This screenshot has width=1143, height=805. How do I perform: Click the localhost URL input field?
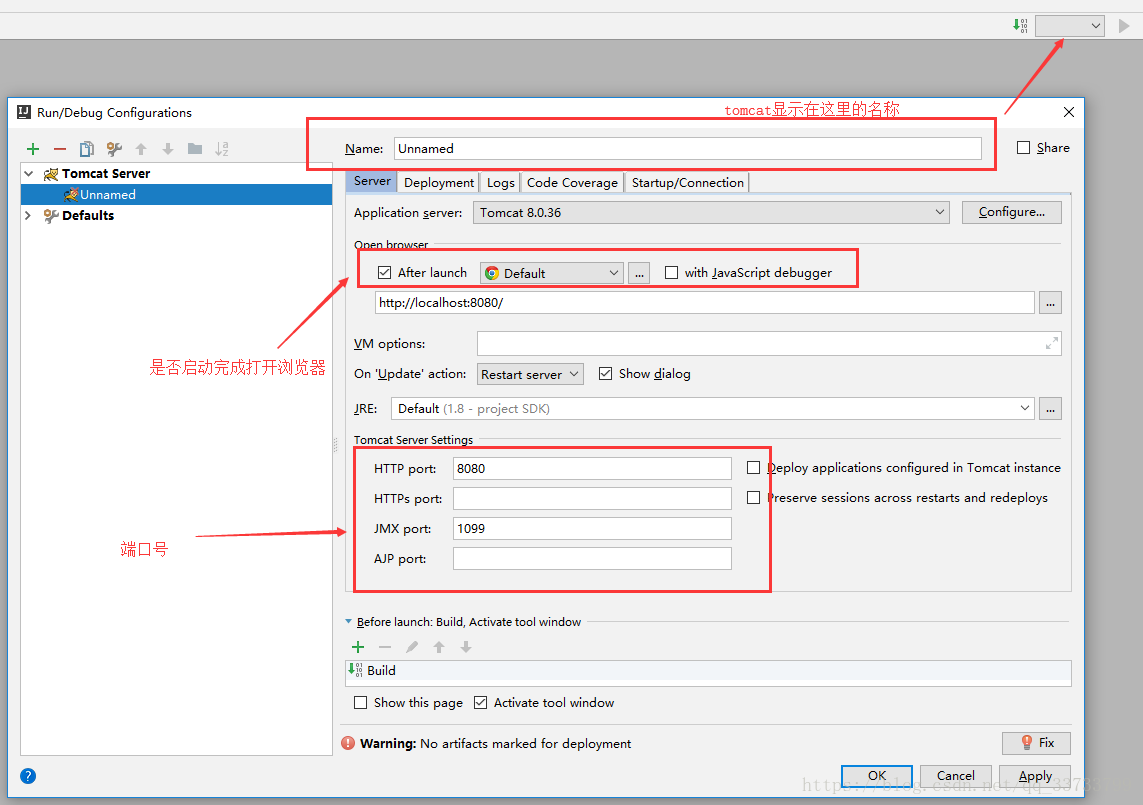(705, 303)
